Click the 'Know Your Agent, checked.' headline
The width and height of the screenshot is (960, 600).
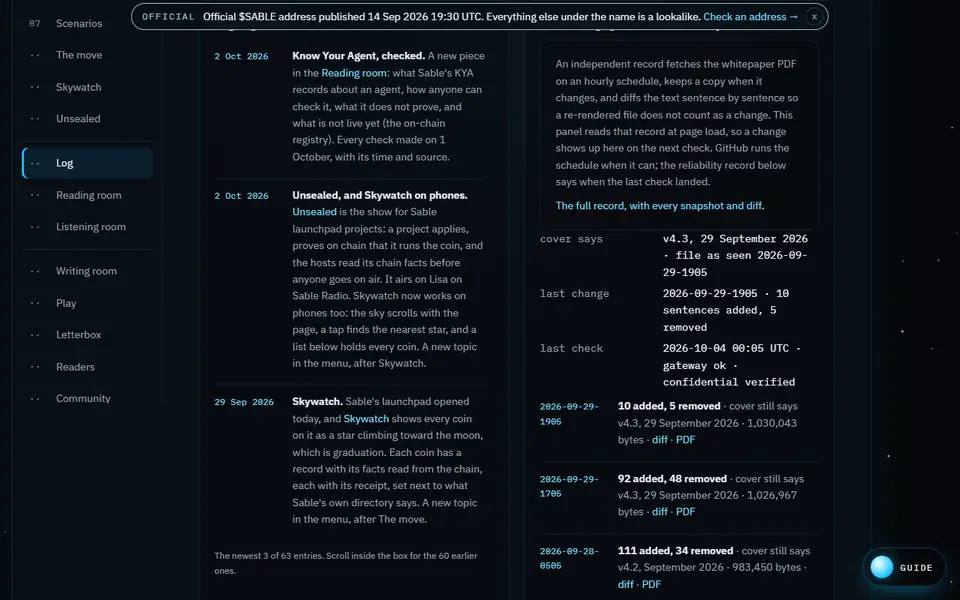[x=358, y=56]
